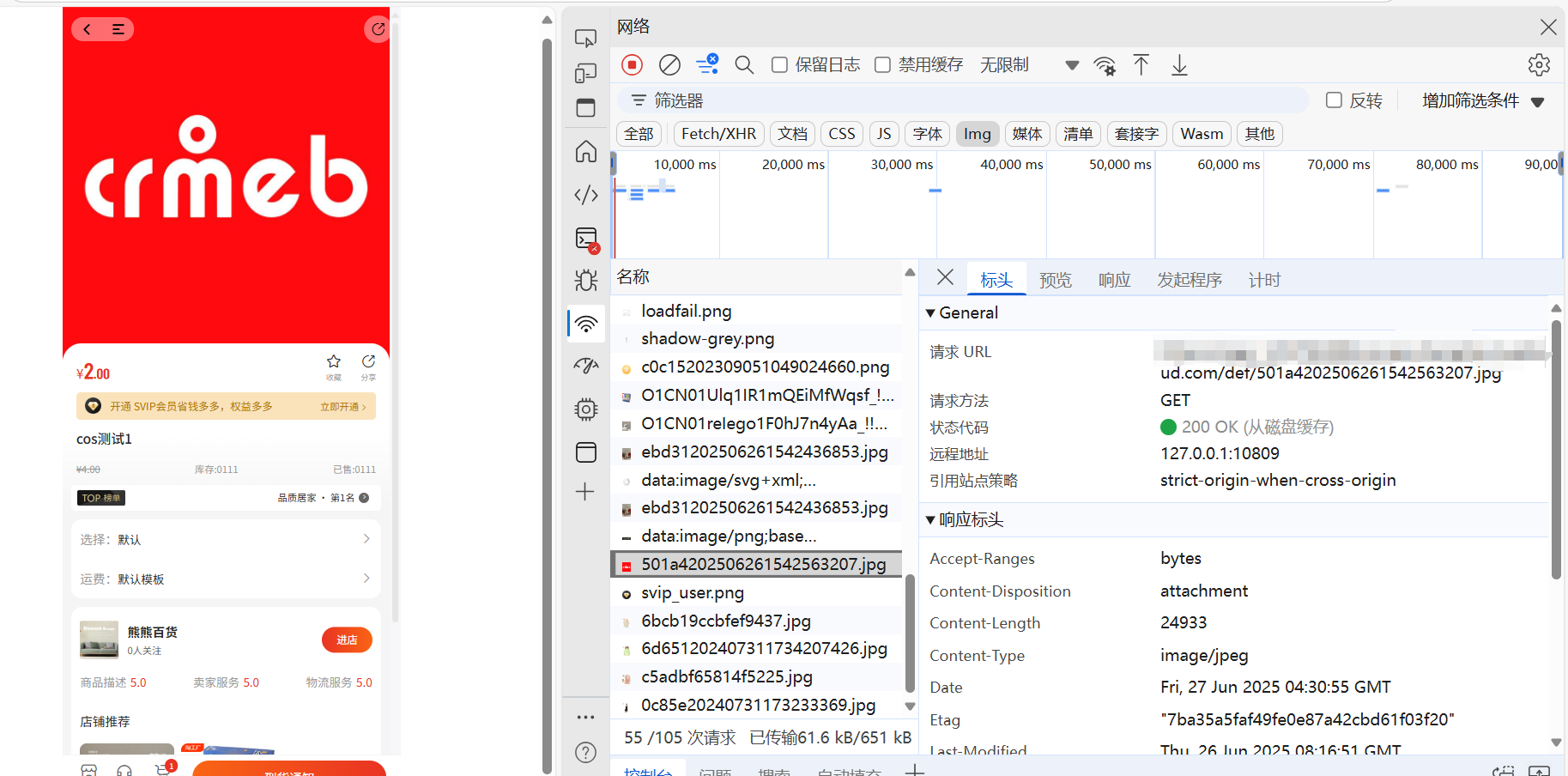Screen dimensions: 1568x776
Task: Select inspect element tool icon
Action: pyautogui.click(x=585, y=38)
